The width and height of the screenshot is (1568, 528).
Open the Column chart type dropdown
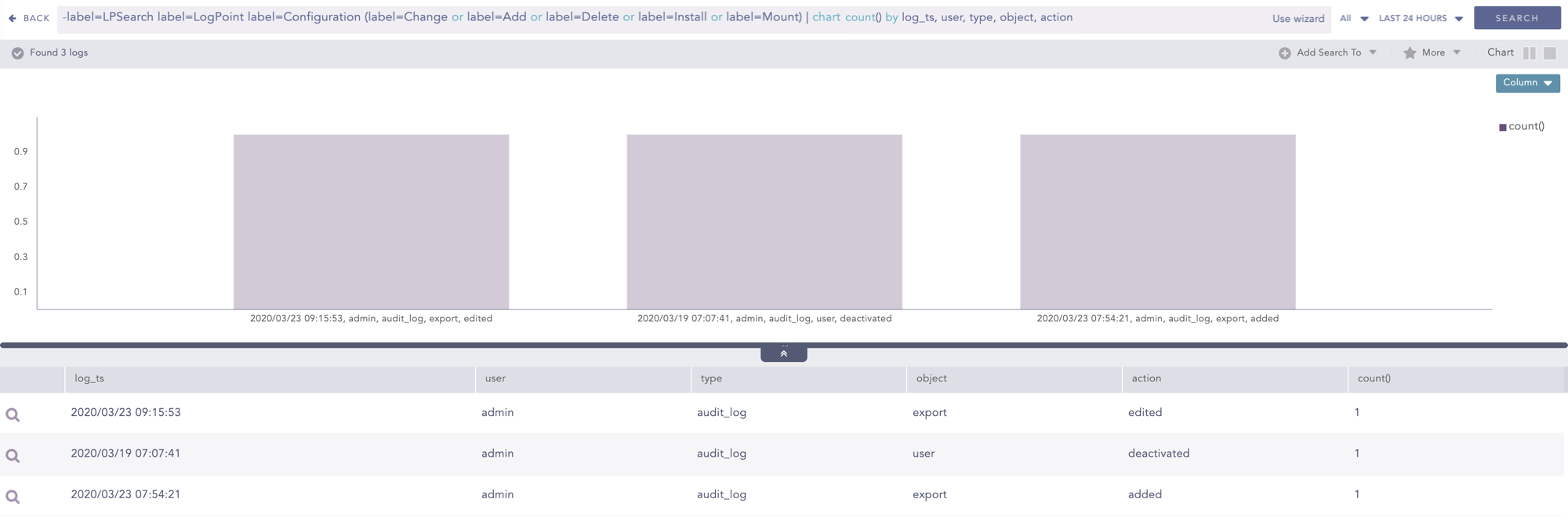(1527, 83)
